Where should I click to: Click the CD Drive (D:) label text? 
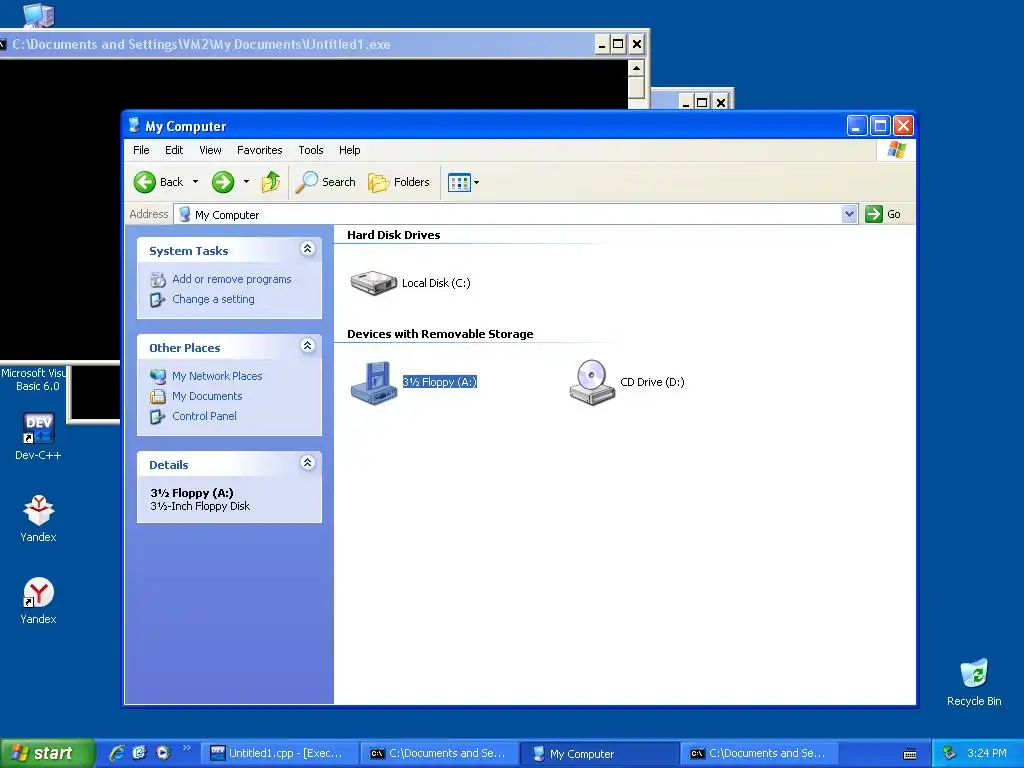[x=652, y=382]
